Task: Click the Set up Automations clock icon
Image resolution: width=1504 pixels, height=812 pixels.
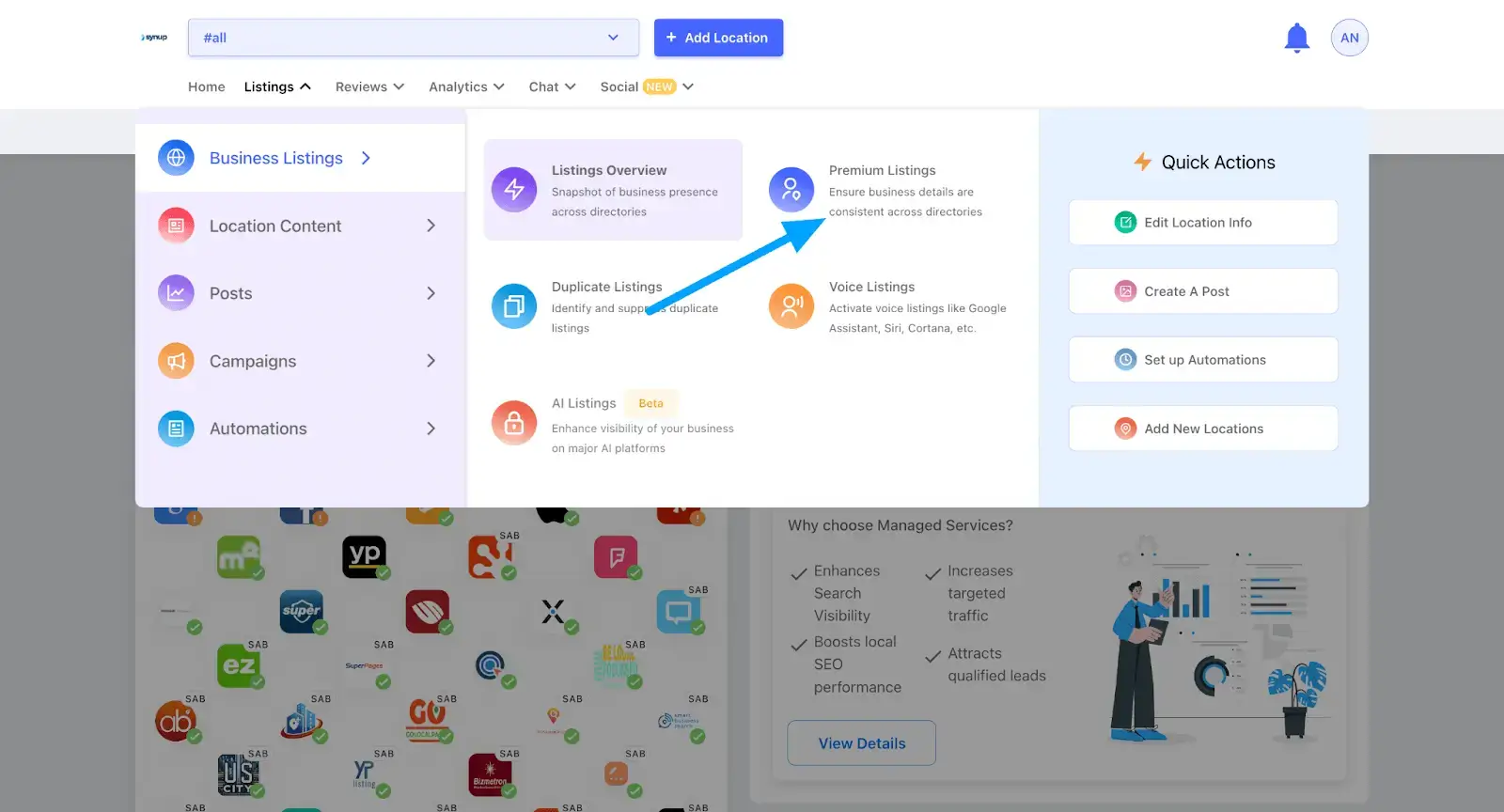Action: point(1125,360)
